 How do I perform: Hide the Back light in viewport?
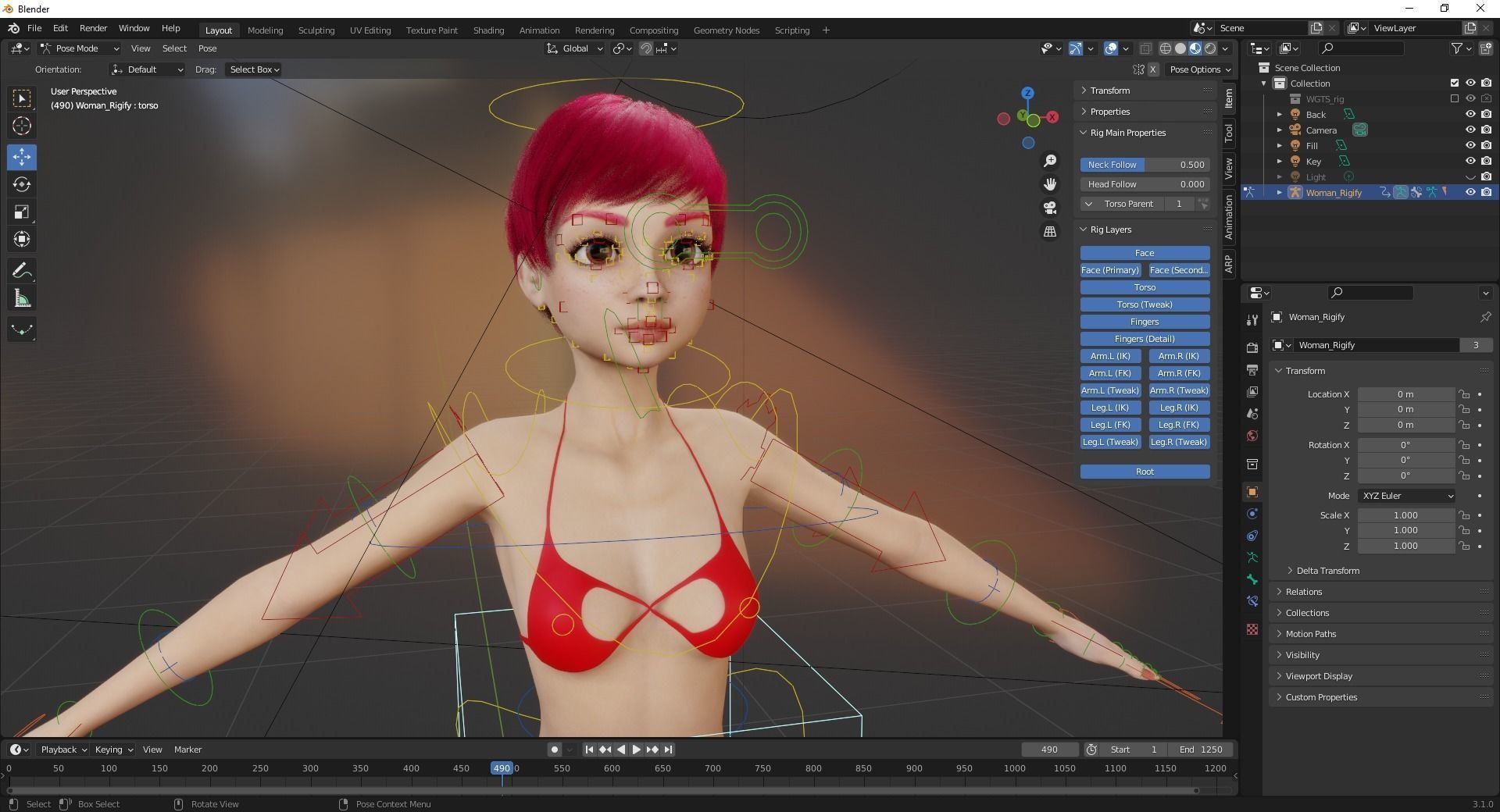pos(1470,114)
